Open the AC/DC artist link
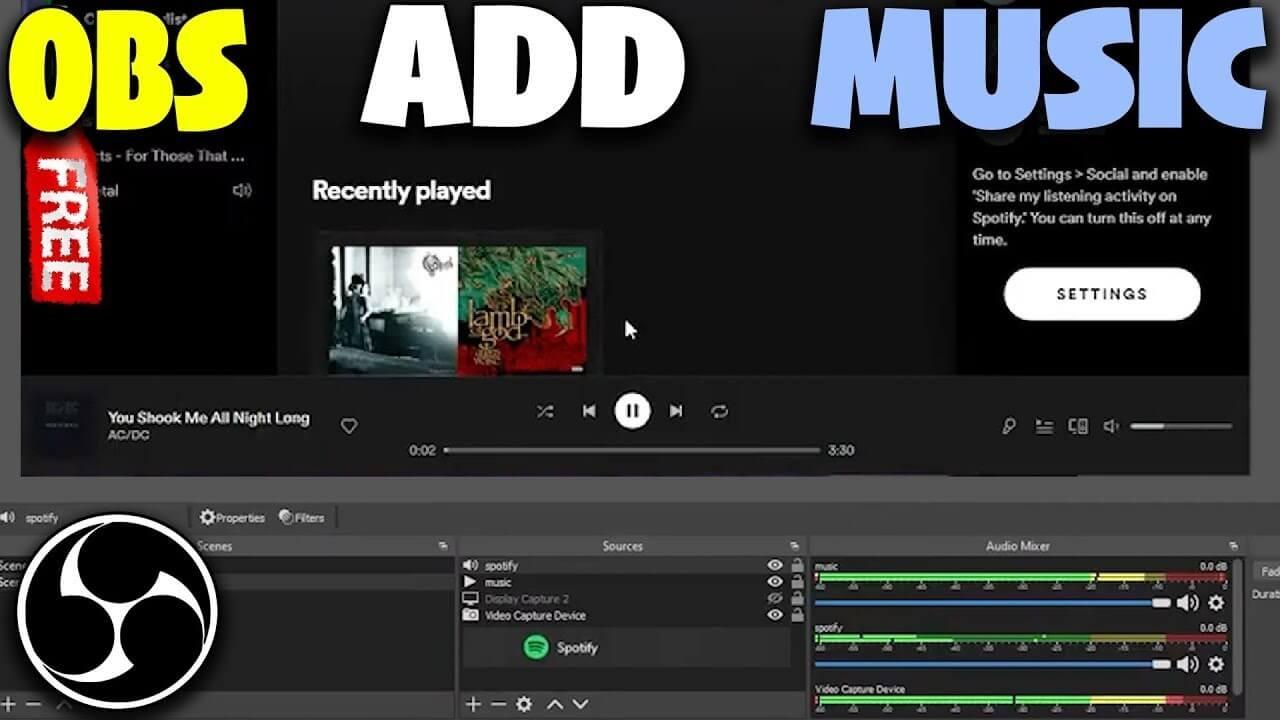The image size is (1280, 720). tap(129, 436)
